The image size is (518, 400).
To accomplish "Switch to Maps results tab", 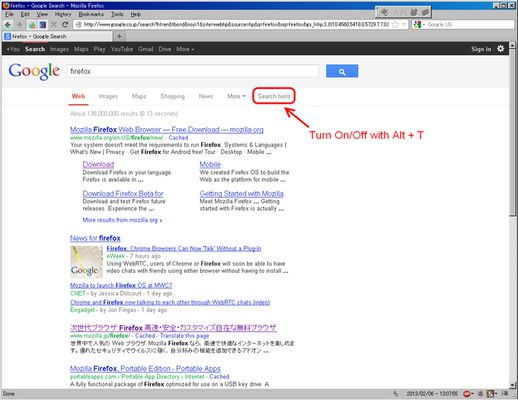I will (x=139, y=96).
